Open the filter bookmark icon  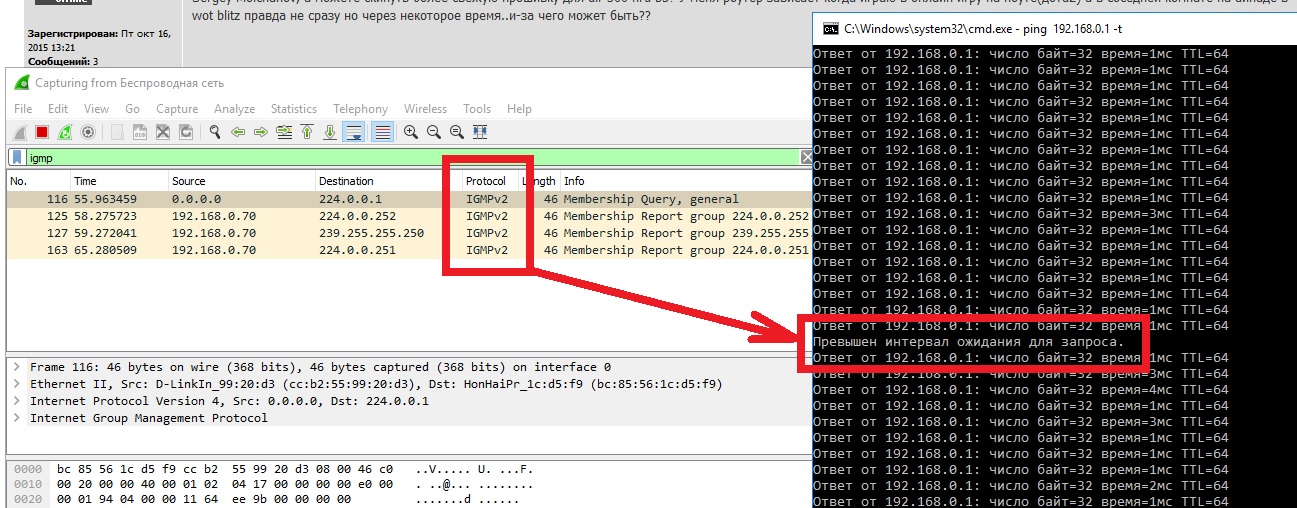(x=17, y=157)
